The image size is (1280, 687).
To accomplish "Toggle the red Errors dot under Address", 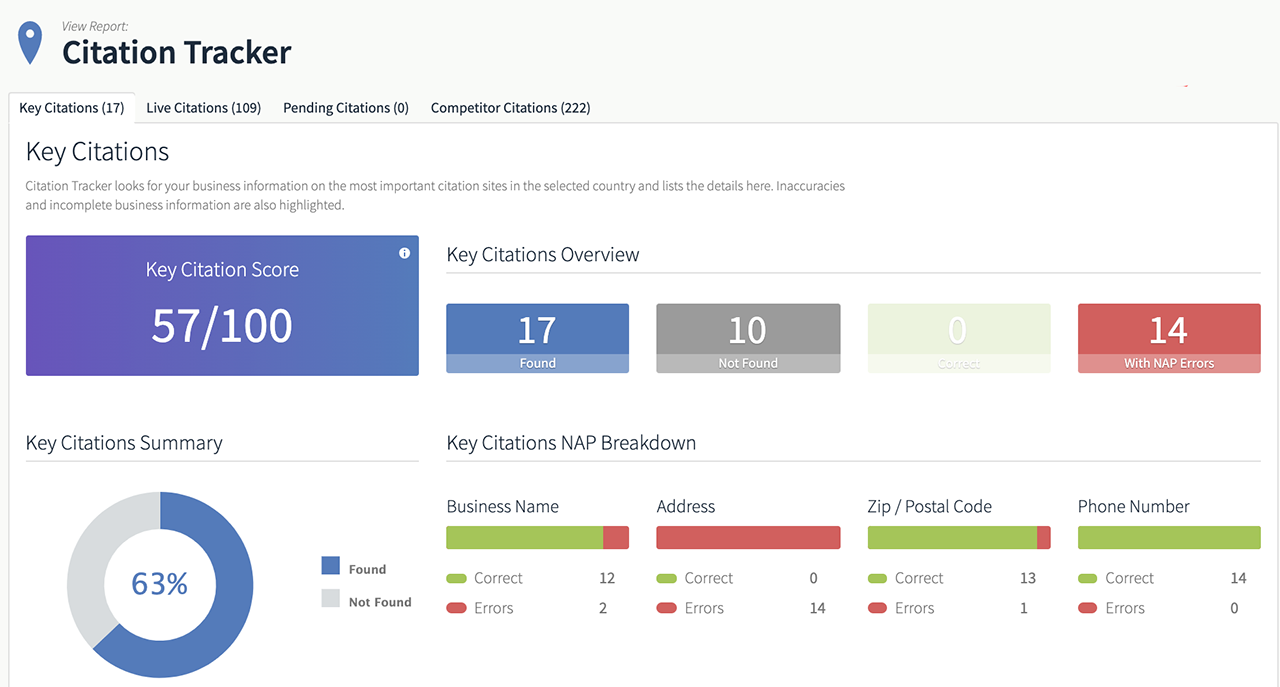I will pos(666,608).
